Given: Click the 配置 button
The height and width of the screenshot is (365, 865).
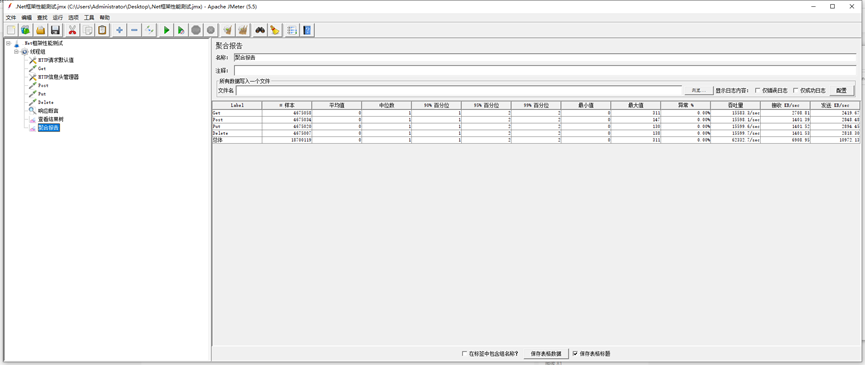Looking at the screenshot, I should pos(841,90).
